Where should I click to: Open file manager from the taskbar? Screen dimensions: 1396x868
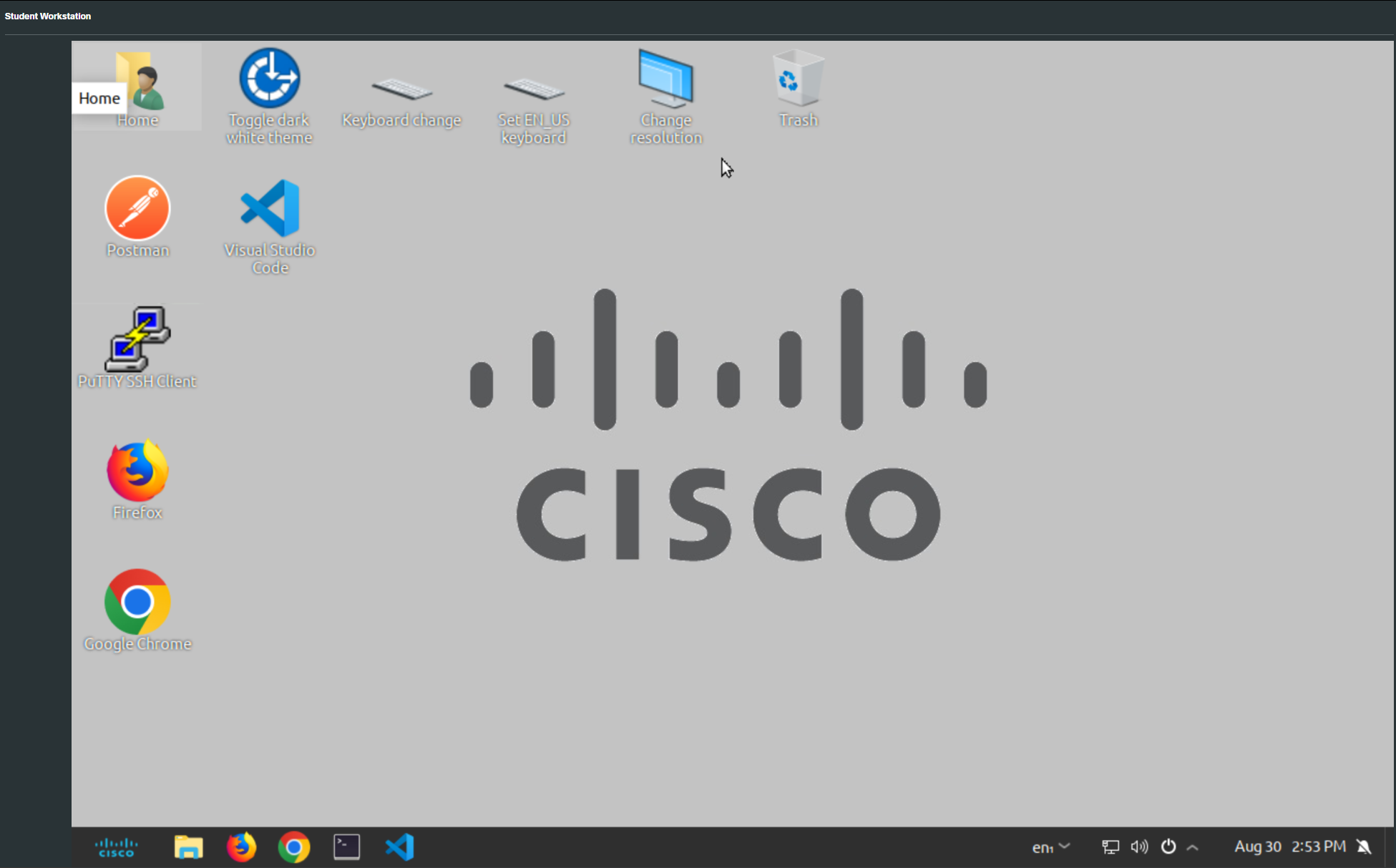click(x=188, y=847)
